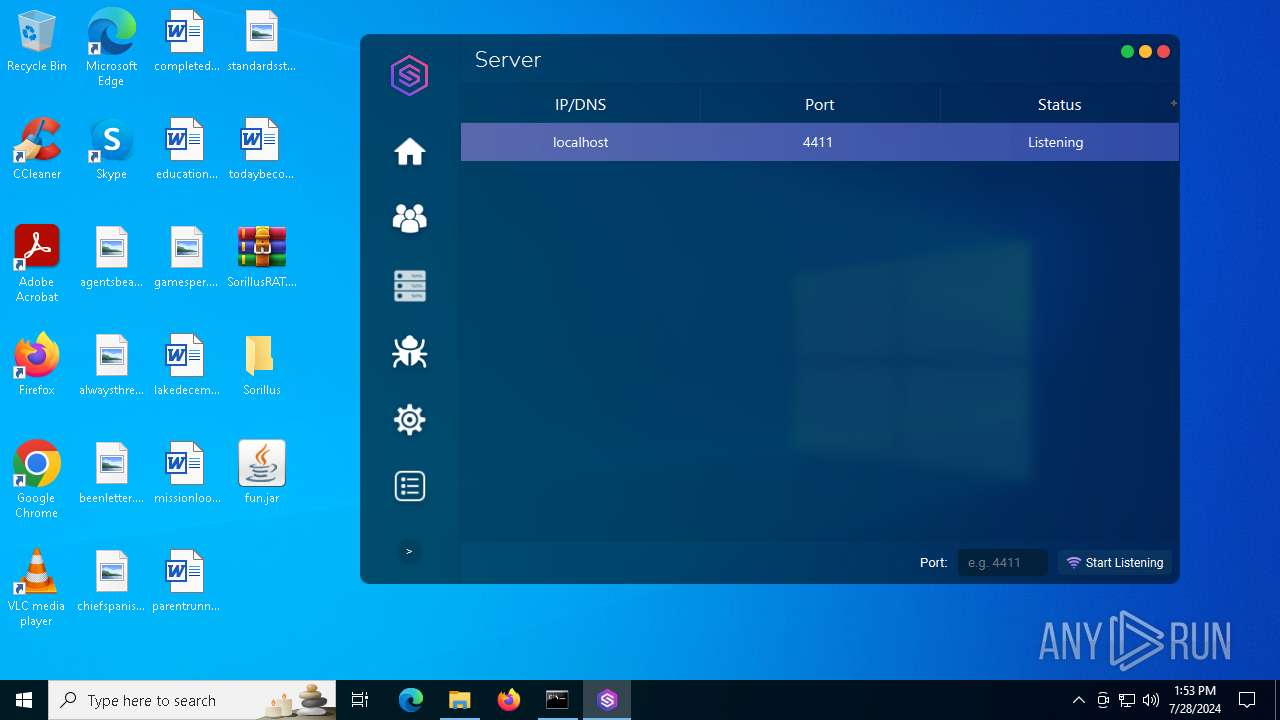Select the lakedecem... Word document
Viewport: 1280px width, 720px height.
[x=186, y=366]
